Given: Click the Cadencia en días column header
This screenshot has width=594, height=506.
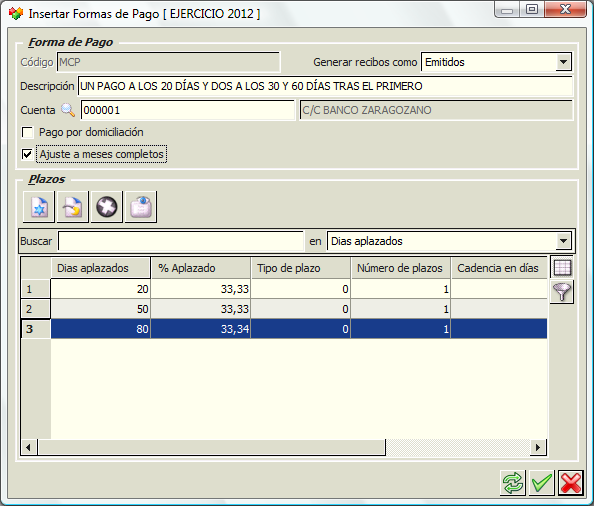Looking at the screenshot, I should click(x=499, y=268).
